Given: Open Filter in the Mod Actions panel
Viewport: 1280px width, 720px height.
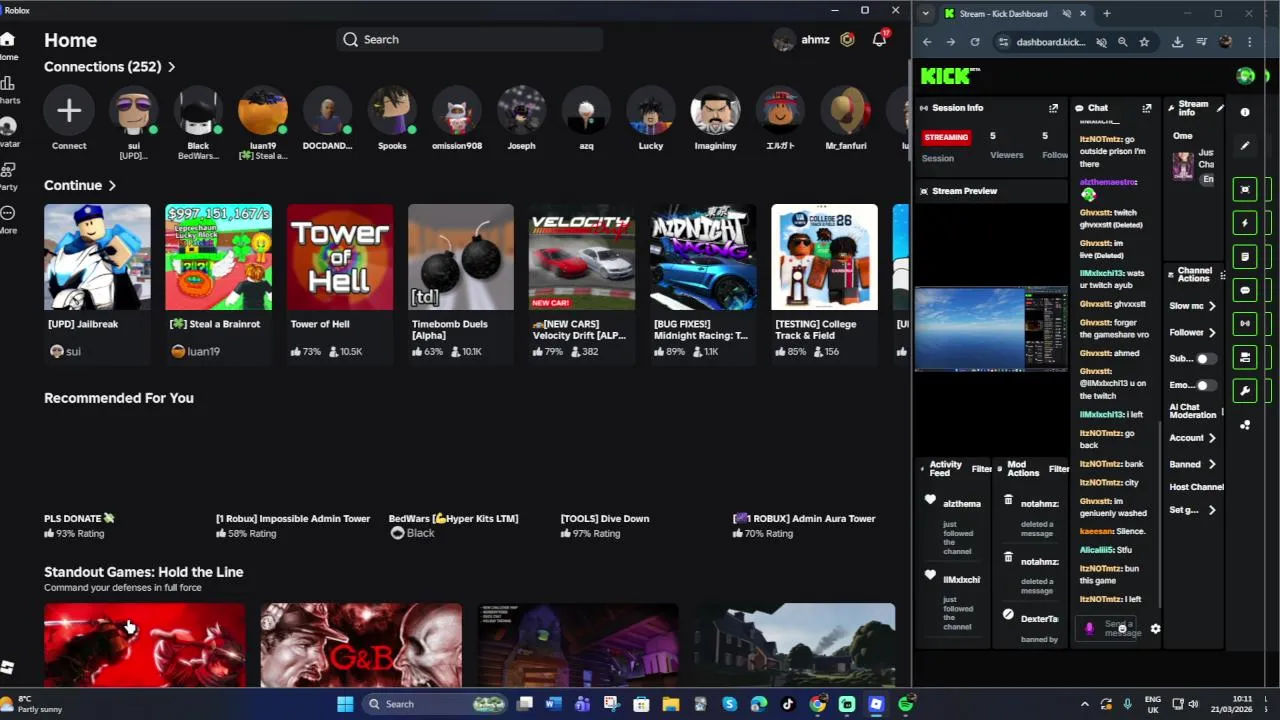Looking at the screenshot, I should [1058, 469].
